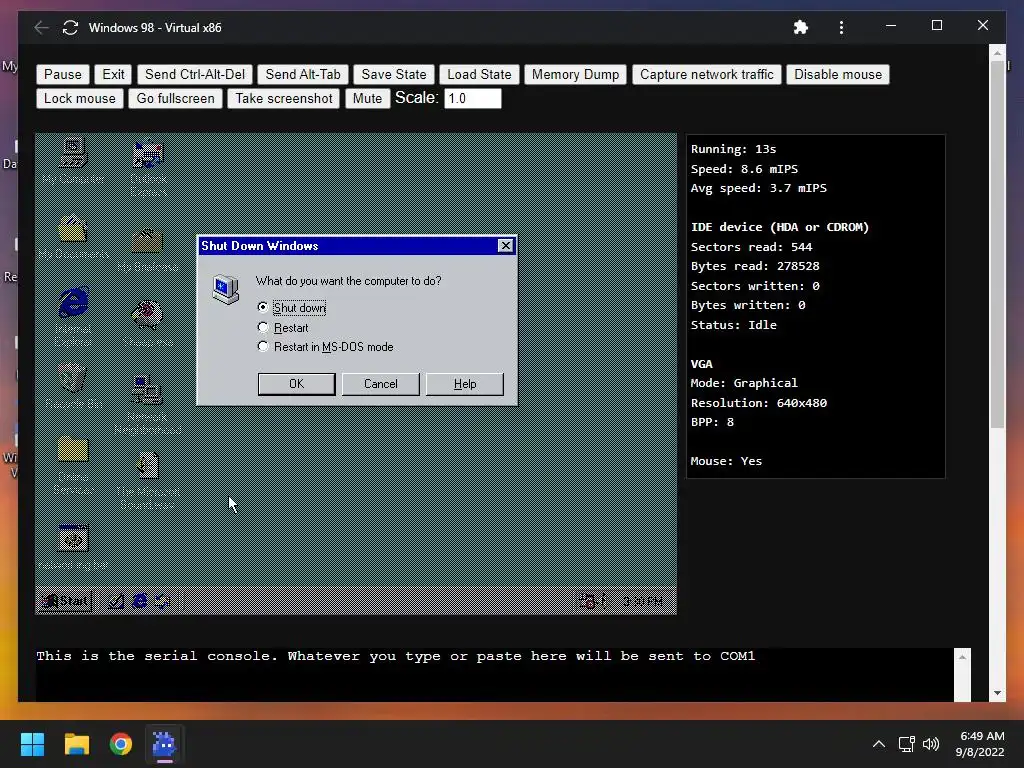Select the Restart radio option
Screen dimensions: 1024x768
click(x=283, y=327)
